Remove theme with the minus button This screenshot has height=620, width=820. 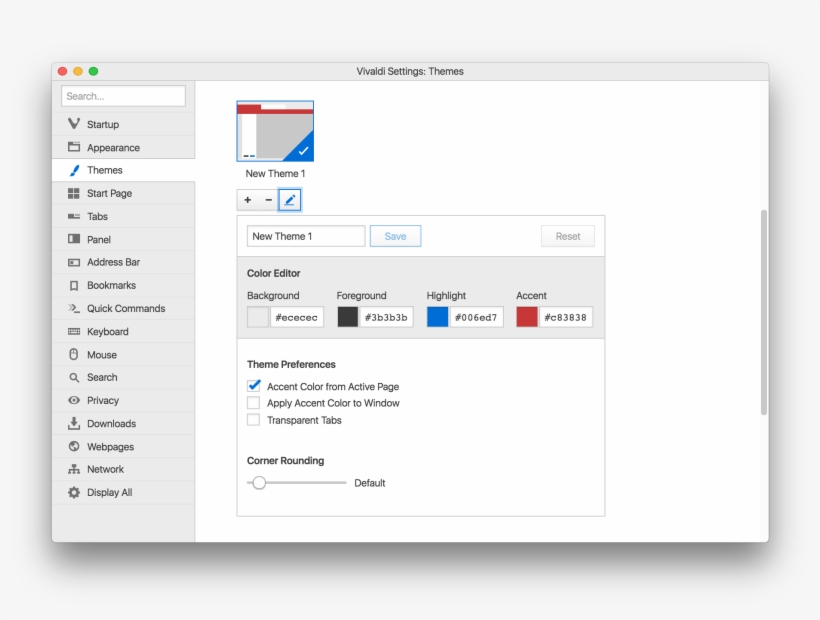coord(268,200)
